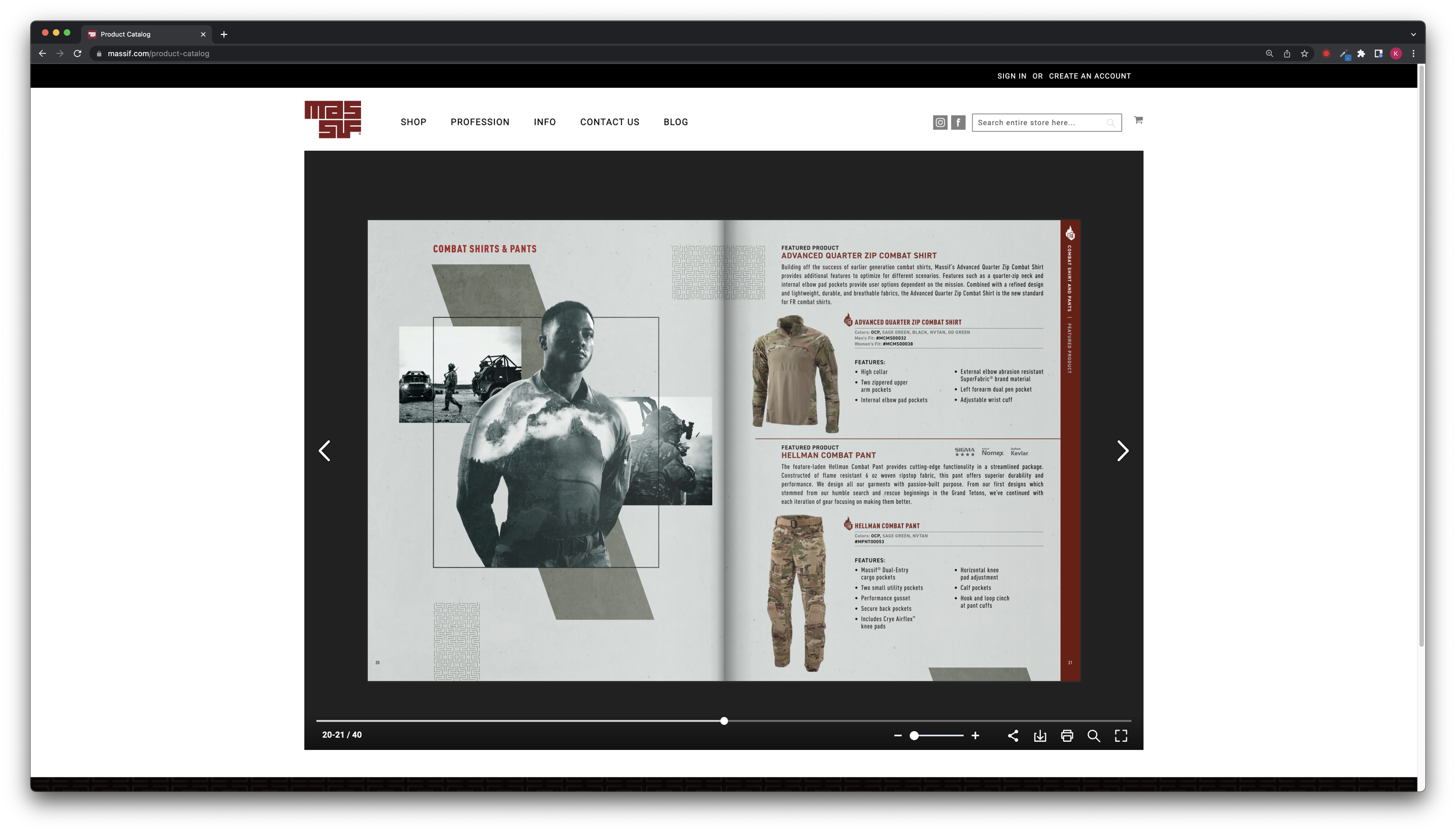Zoom out with the minus button

pyautogui.click(x=897, y=735)
